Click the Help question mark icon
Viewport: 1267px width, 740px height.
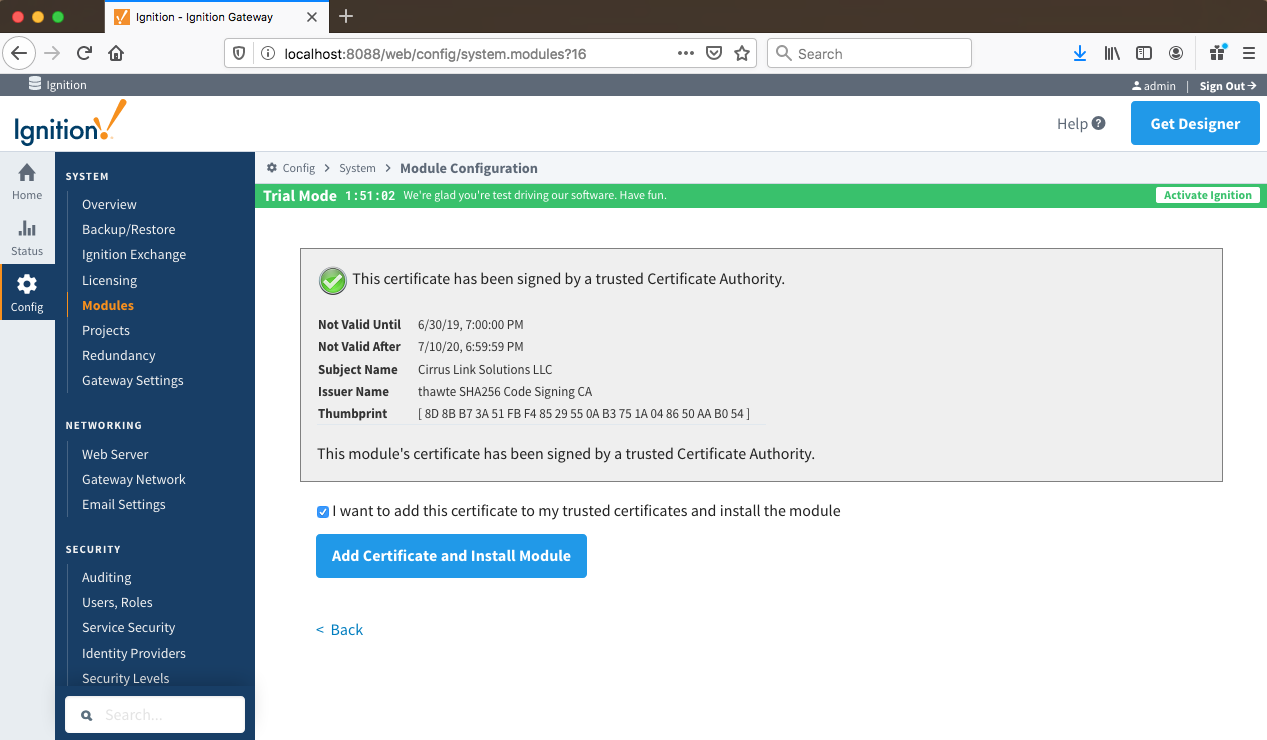1099,123
